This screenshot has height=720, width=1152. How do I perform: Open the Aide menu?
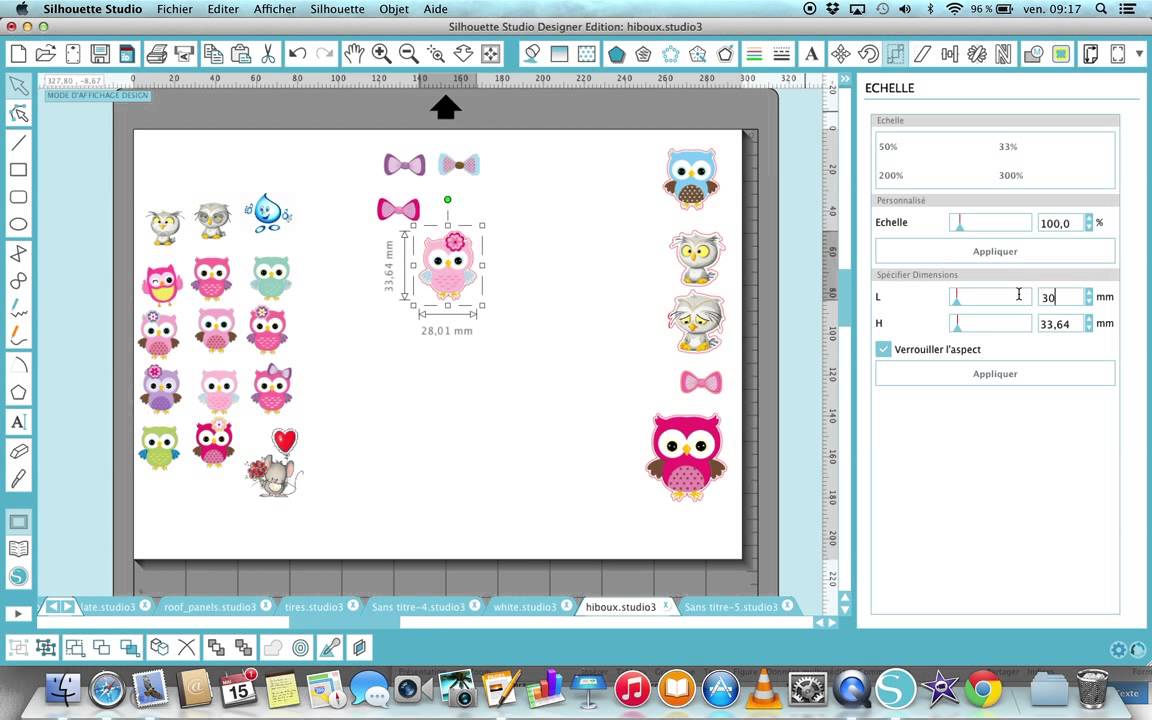[x=436, y=9]
